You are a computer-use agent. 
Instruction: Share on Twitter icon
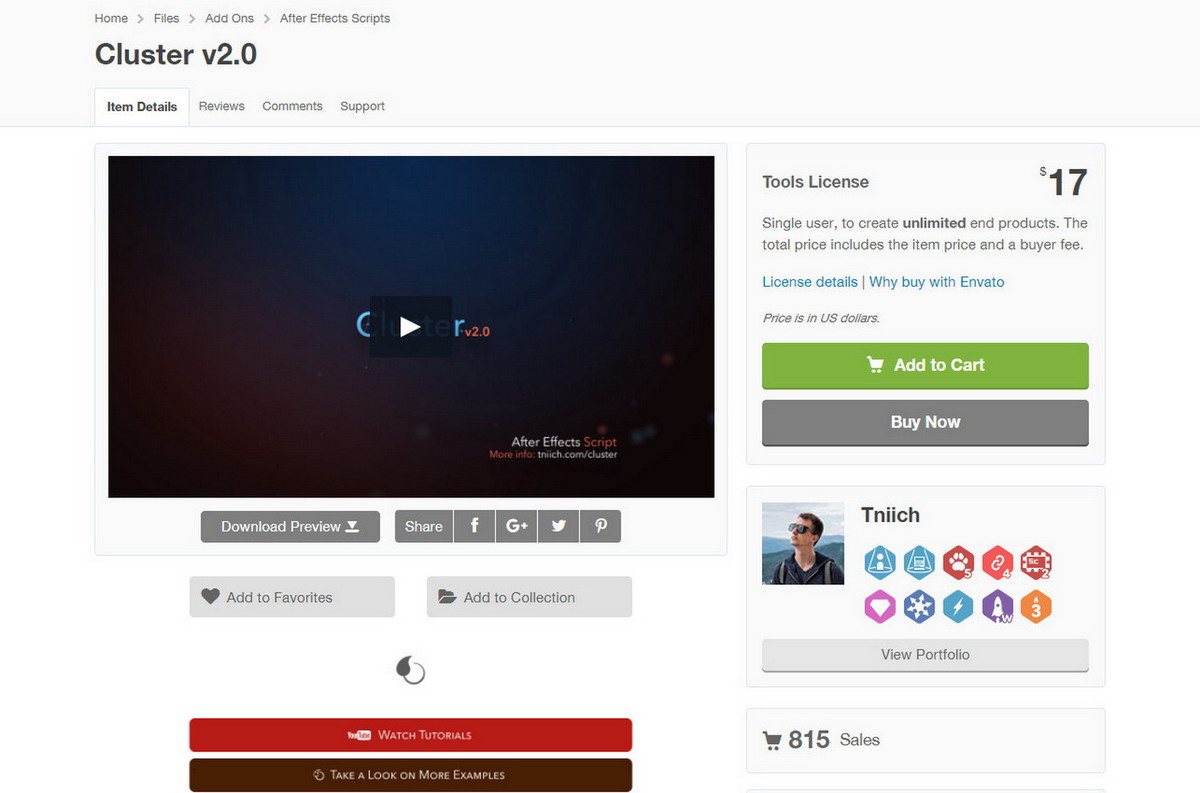point(558,526)
